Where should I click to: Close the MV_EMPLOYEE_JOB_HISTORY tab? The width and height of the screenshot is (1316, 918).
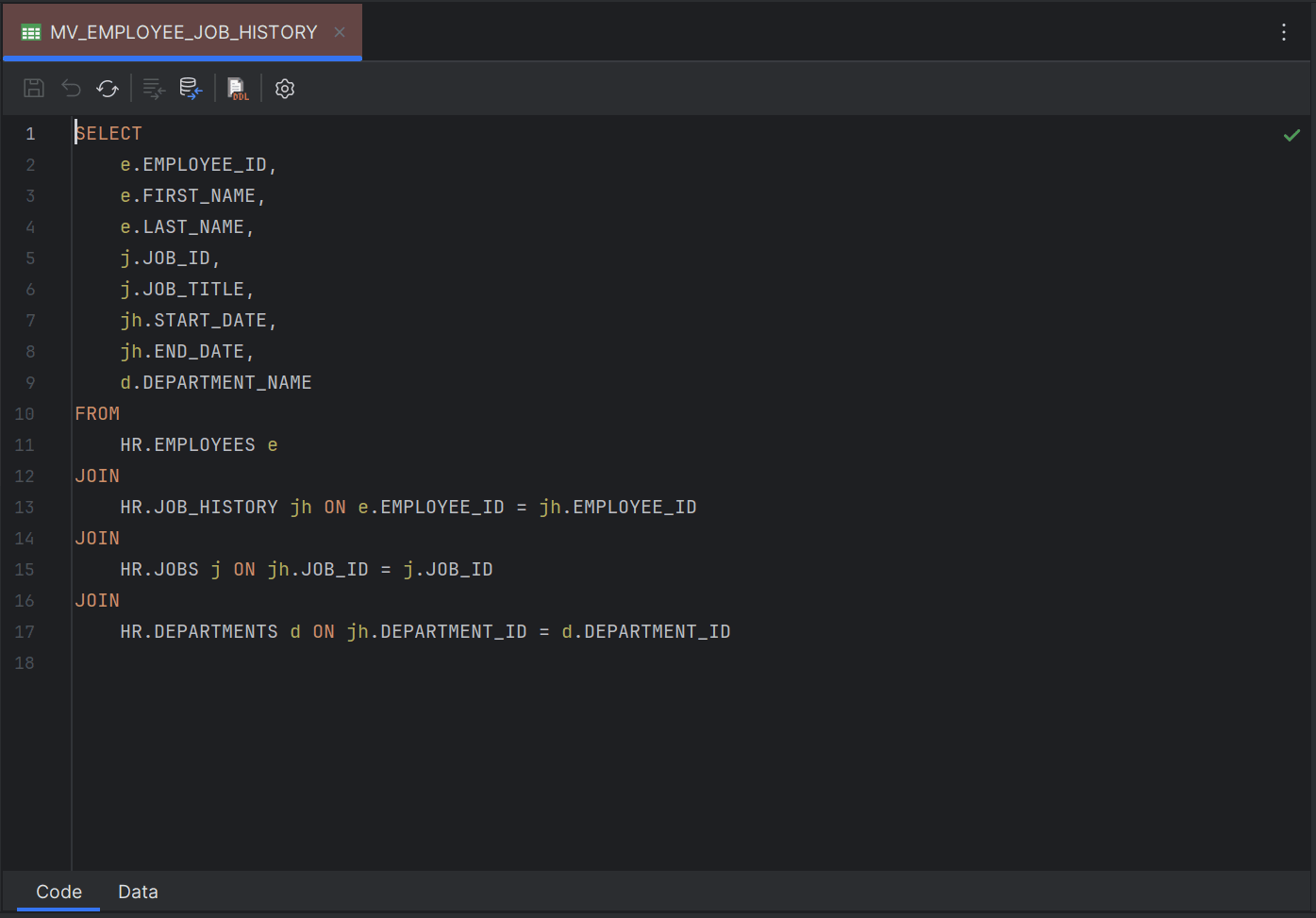[x=339, y=31]
